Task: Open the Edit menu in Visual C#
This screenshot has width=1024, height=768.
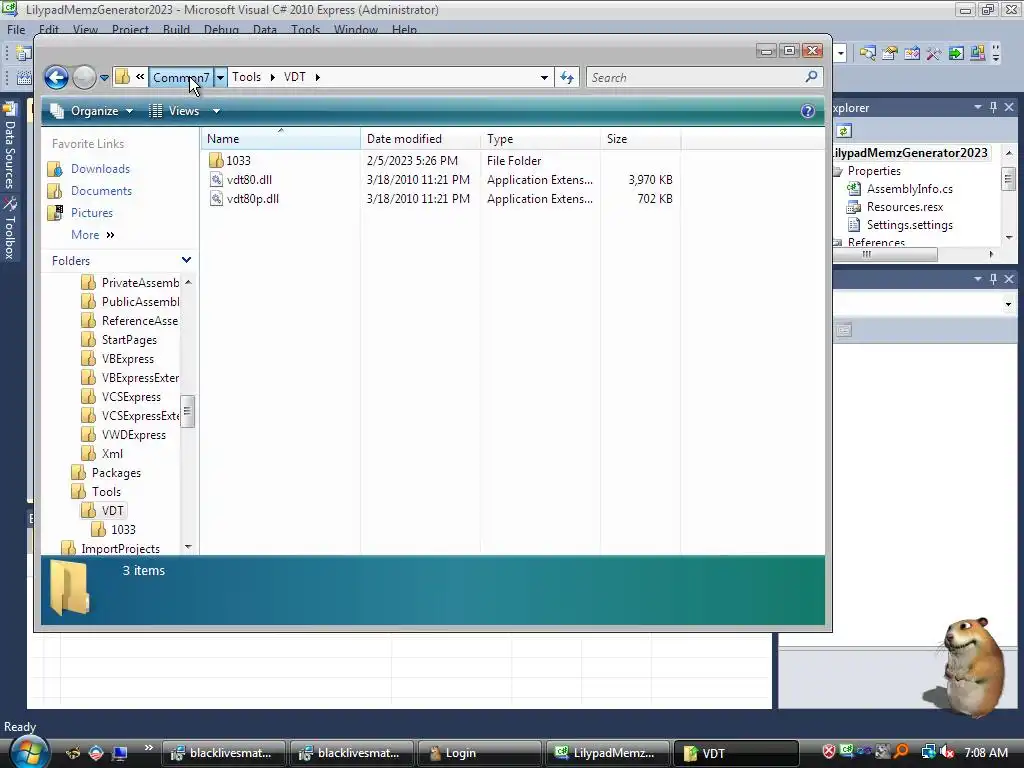Action: click(x=49, y=29)
